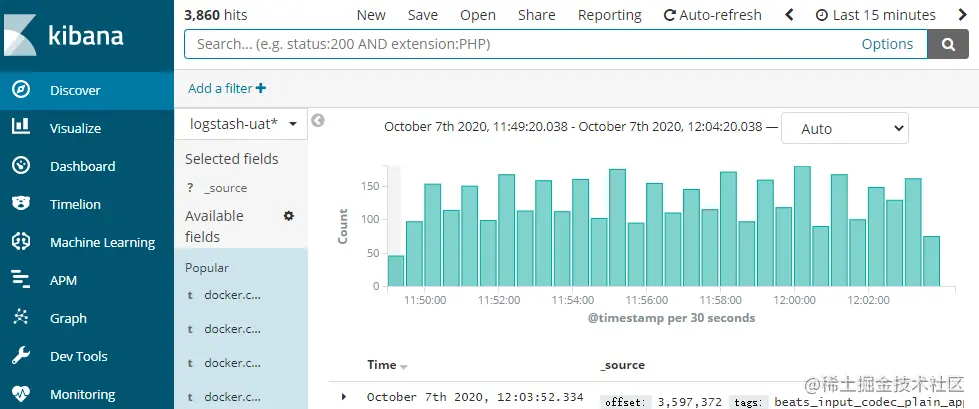Click the last histogram bar on the right
Image resolution: width=979 pixels, height=409 pixels.
[x=932, y=261]
